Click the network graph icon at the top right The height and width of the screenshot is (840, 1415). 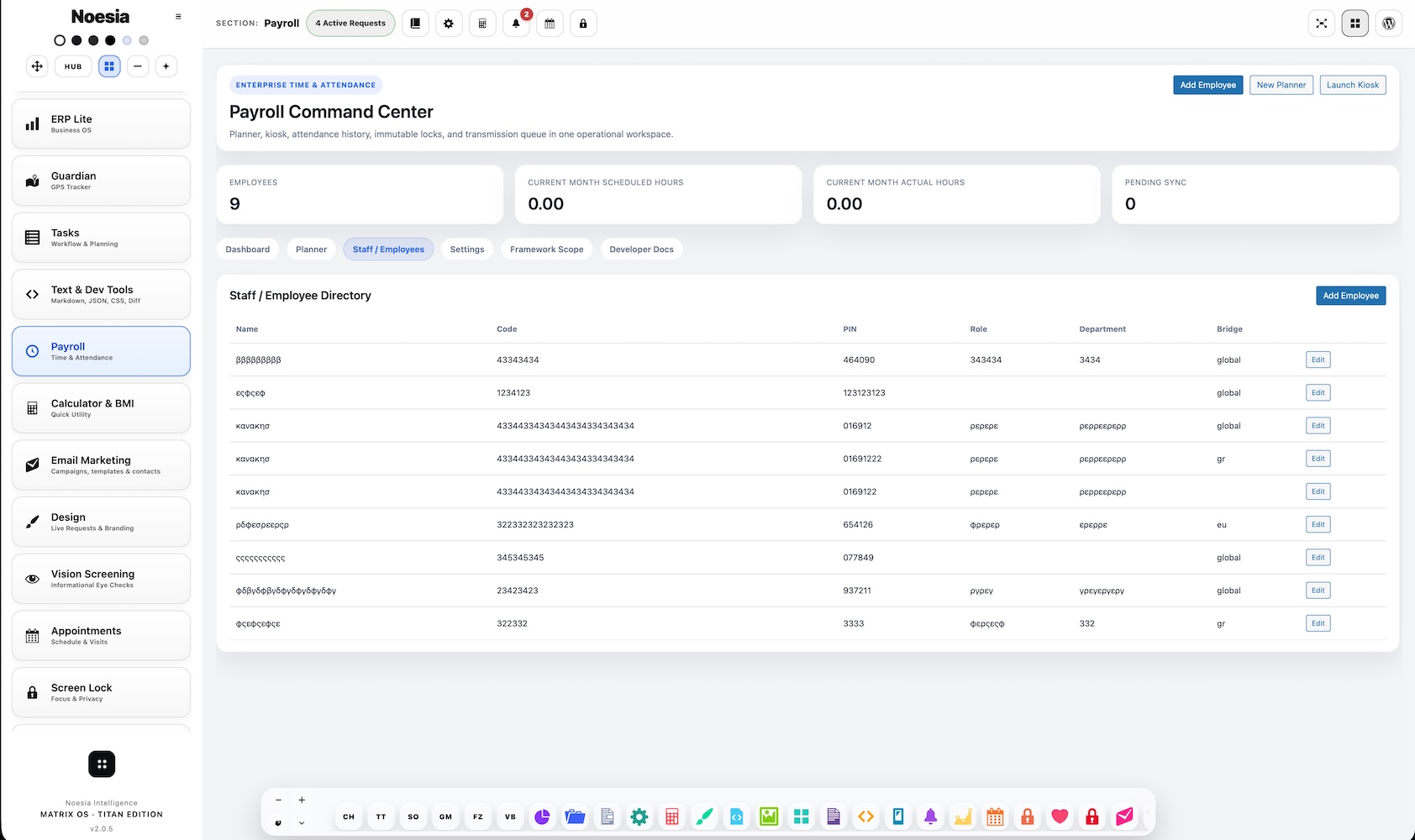(x=1322, y=24)
